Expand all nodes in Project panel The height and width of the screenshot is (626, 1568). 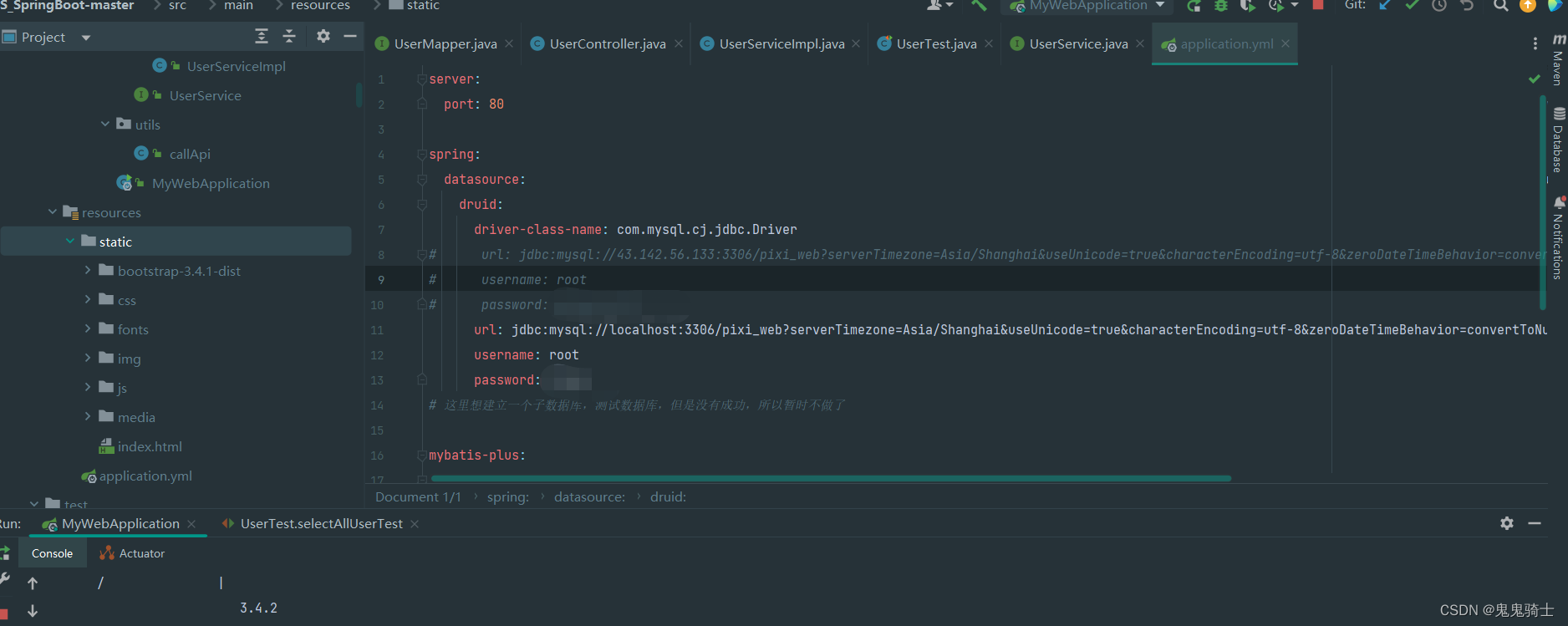pyautogui.click(x=262, y=36)
